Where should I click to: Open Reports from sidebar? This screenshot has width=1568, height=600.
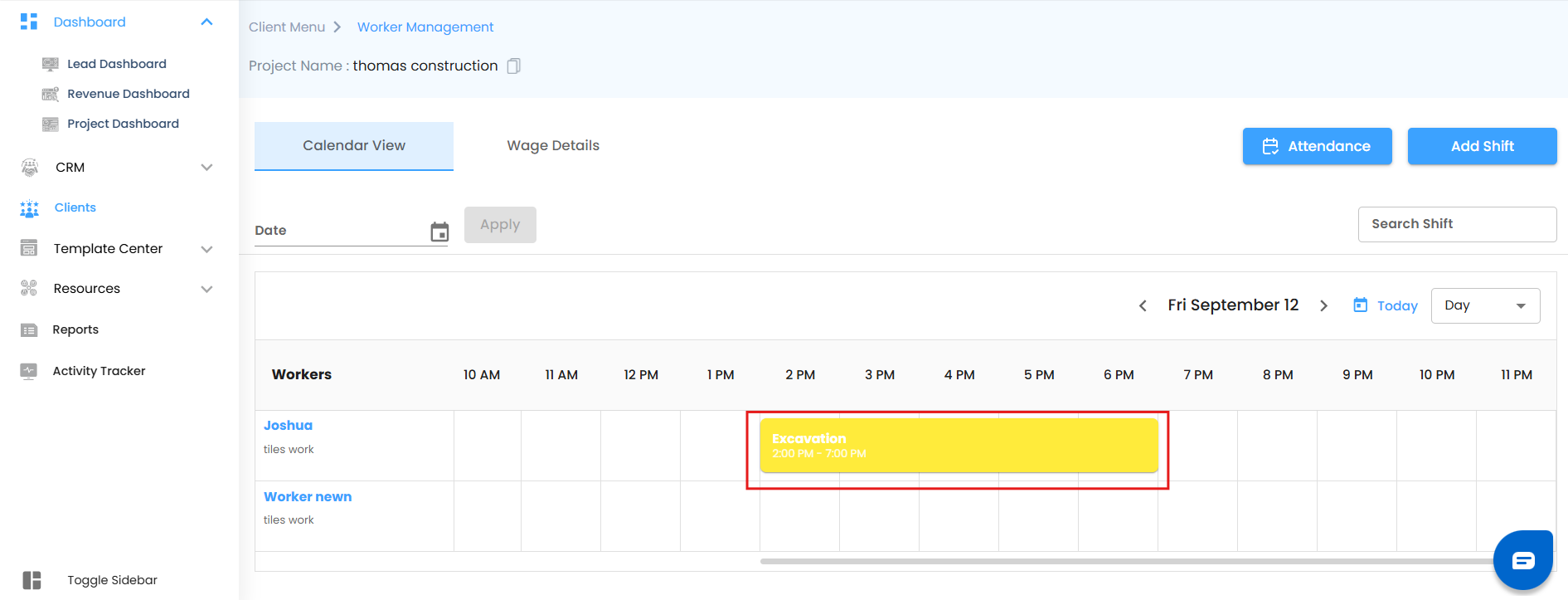pos(75,329)
